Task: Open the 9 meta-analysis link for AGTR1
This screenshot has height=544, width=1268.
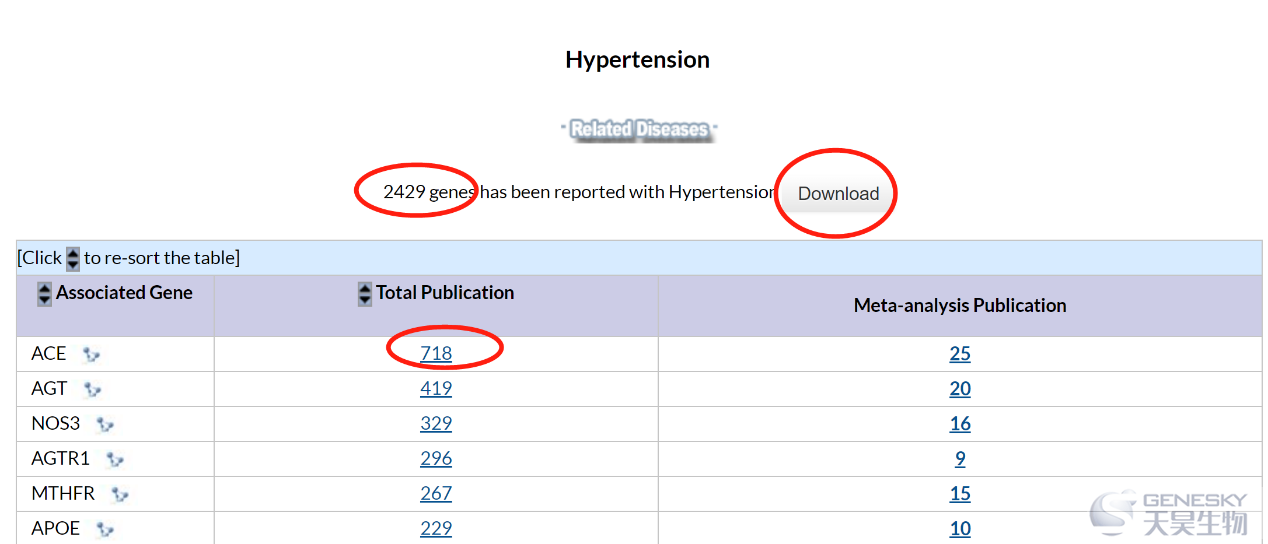Action: [x=960, y=458]
